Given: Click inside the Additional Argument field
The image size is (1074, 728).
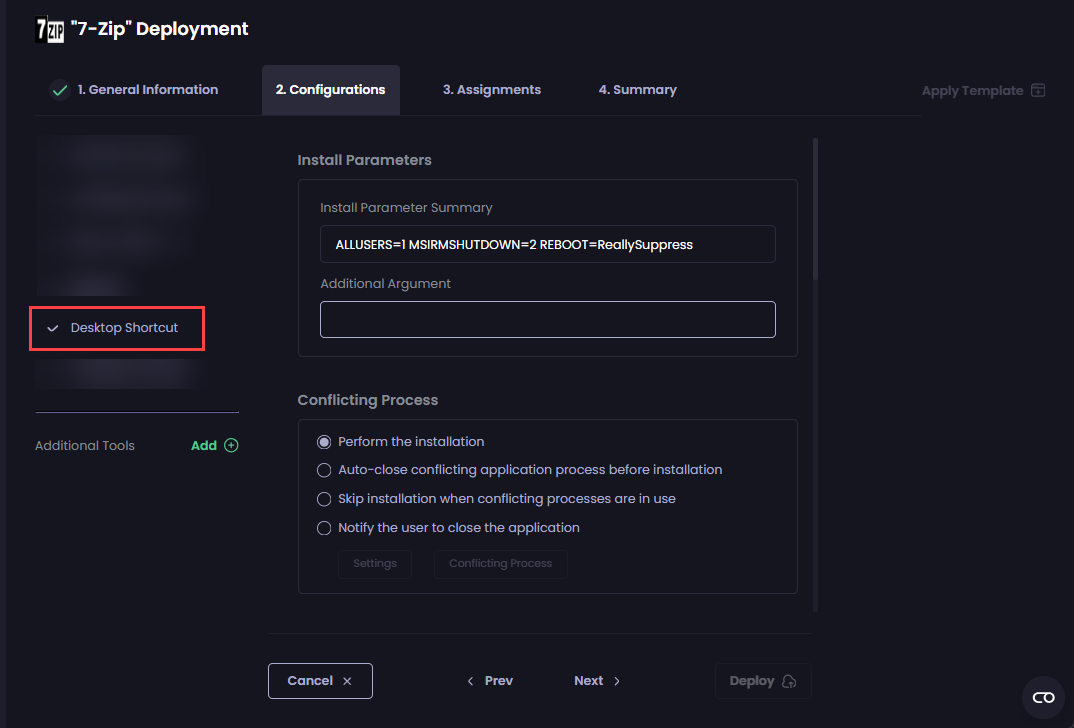Looking at the screenshot, I should 547,319.
